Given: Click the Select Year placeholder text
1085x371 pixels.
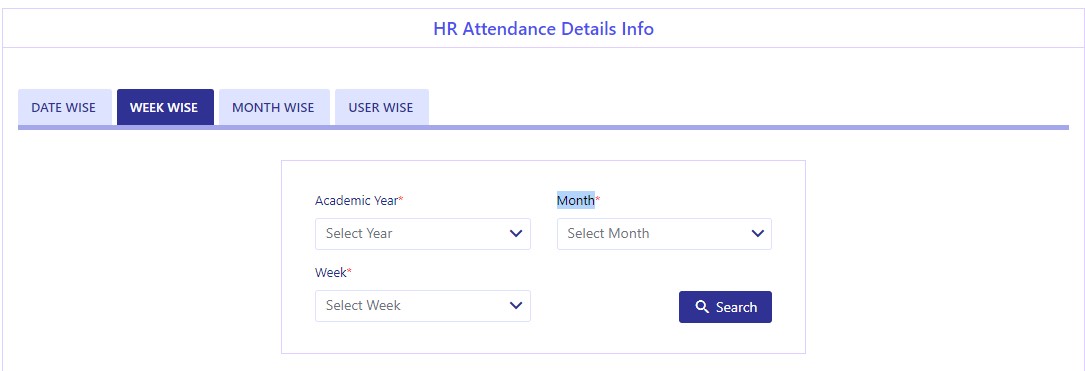Looking at the screenshot, I should pos(359,233).
